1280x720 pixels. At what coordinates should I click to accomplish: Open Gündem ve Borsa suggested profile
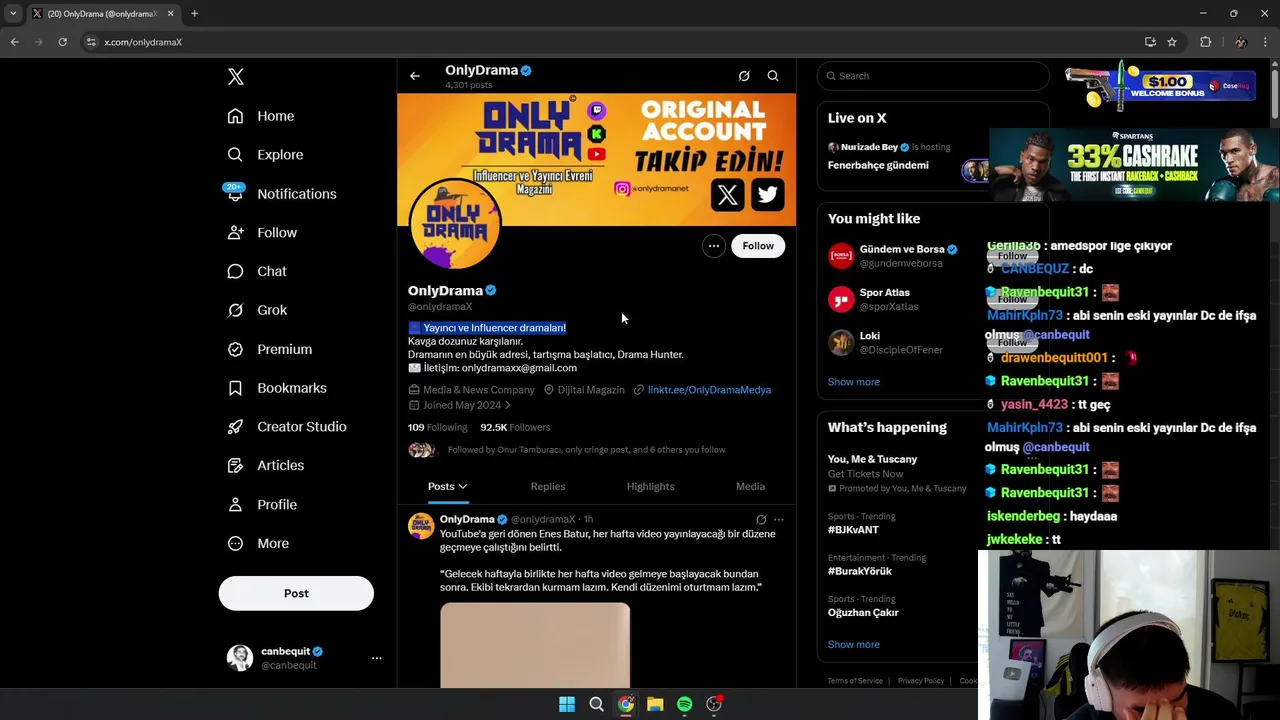[x=901, y=250]
